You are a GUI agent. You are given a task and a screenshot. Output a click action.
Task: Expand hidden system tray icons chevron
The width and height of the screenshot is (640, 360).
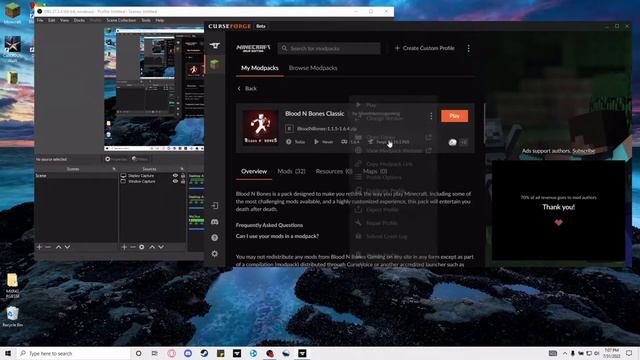coord(565,353)
